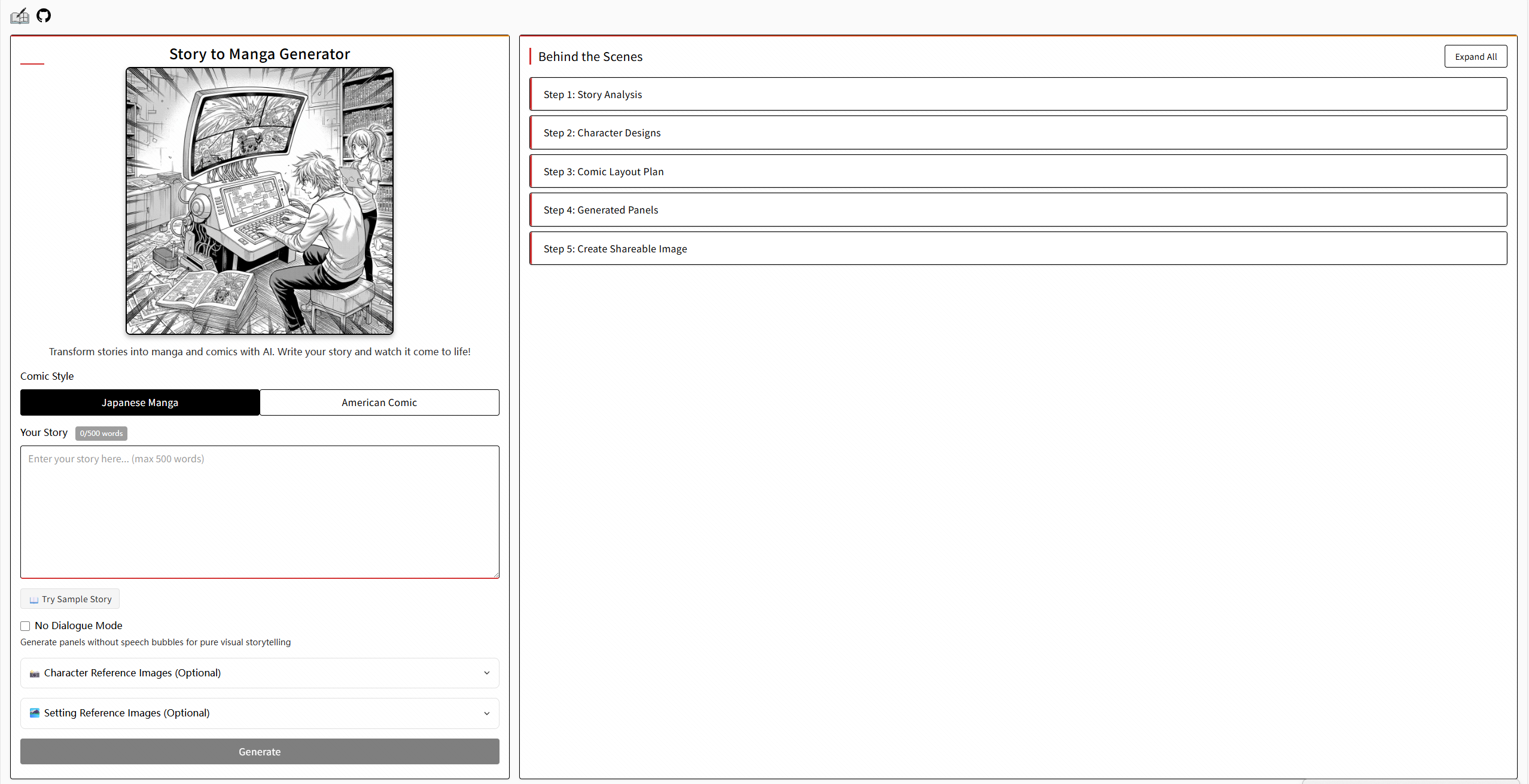This screenshot has height=784, width=1529.
Task: Click the book icon in Try Sample Story
Action: (34, 600)
